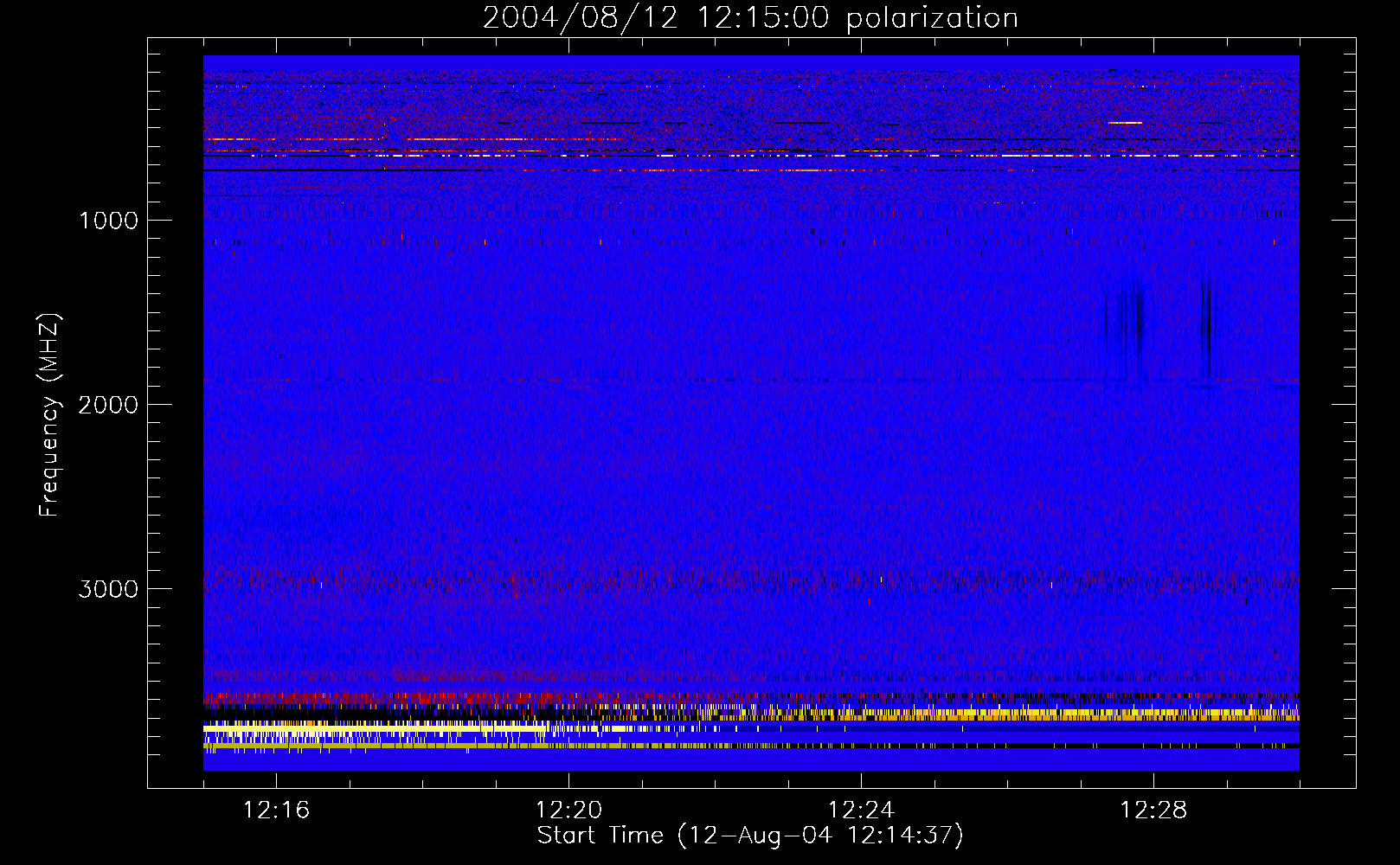
Task: Click the short white horizontal streak above the 12:27:40 dark burst
Action: 1125,123
